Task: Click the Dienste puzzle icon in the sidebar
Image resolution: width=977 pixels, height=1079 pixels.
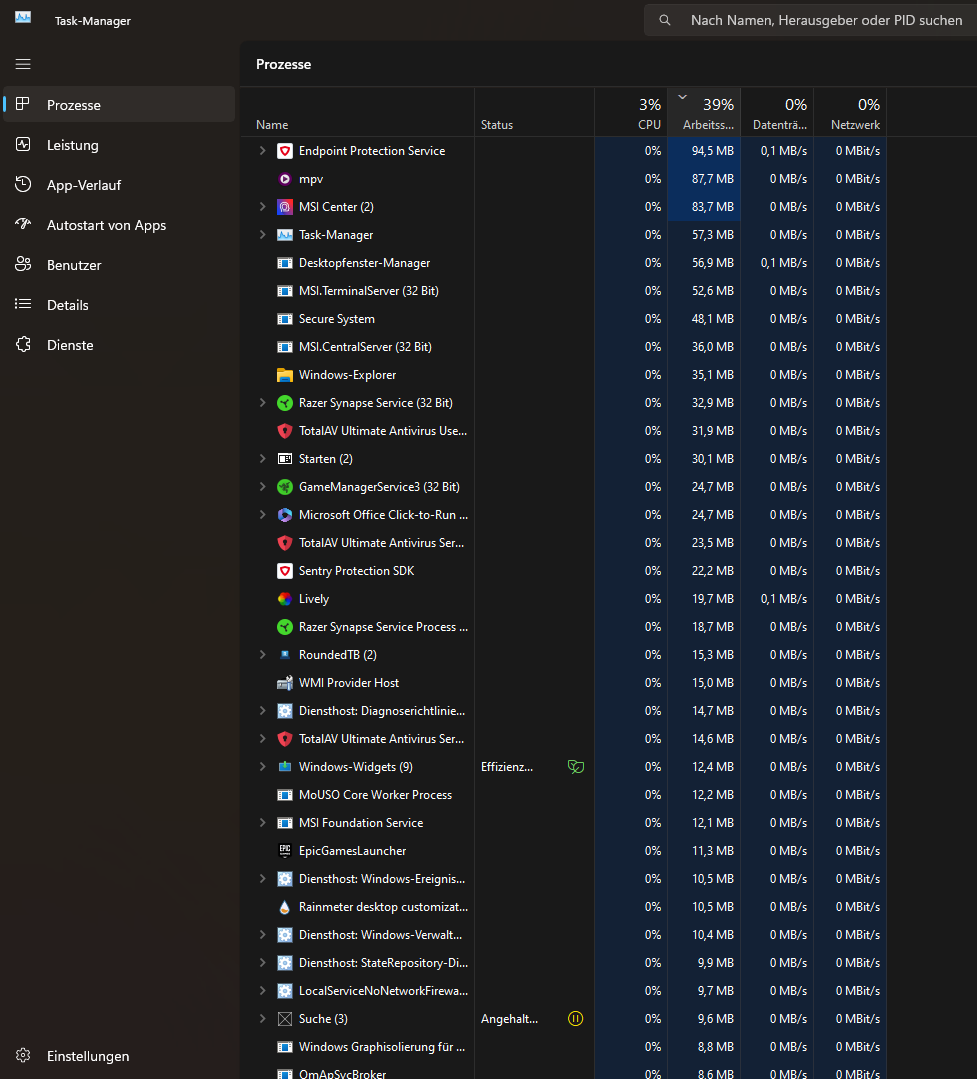Action: click(x=23, y=345)
